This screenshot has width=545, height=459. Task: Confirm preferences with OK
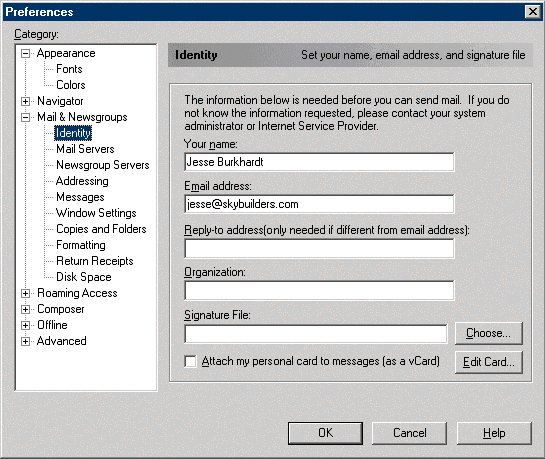325,433
